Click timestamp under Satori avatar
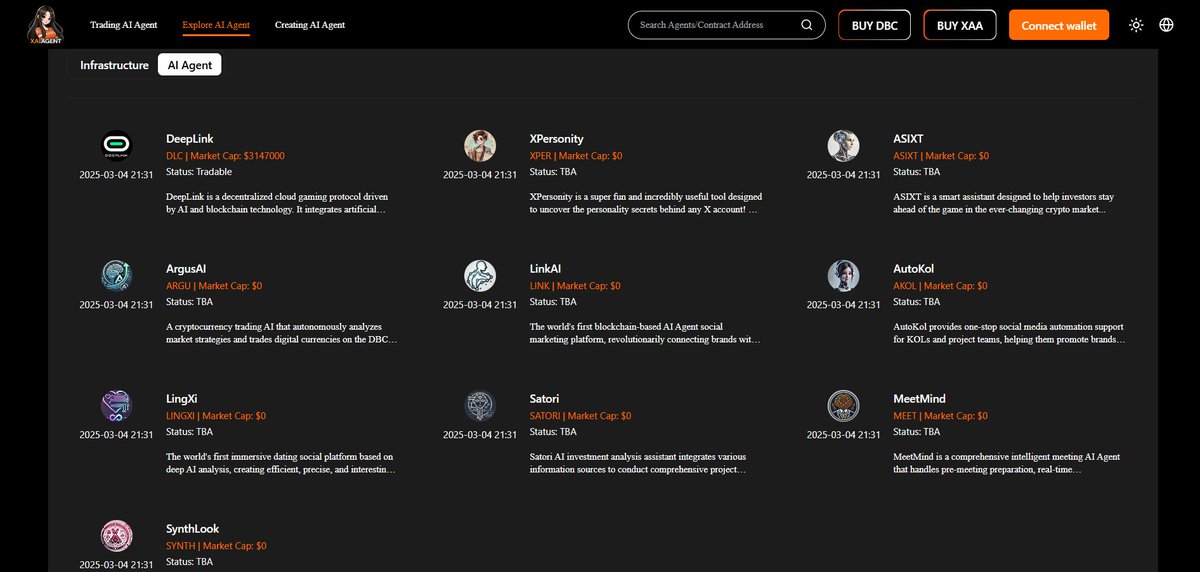The height and width of the screenshot is (572, 1200). click(x=480, y=435)
